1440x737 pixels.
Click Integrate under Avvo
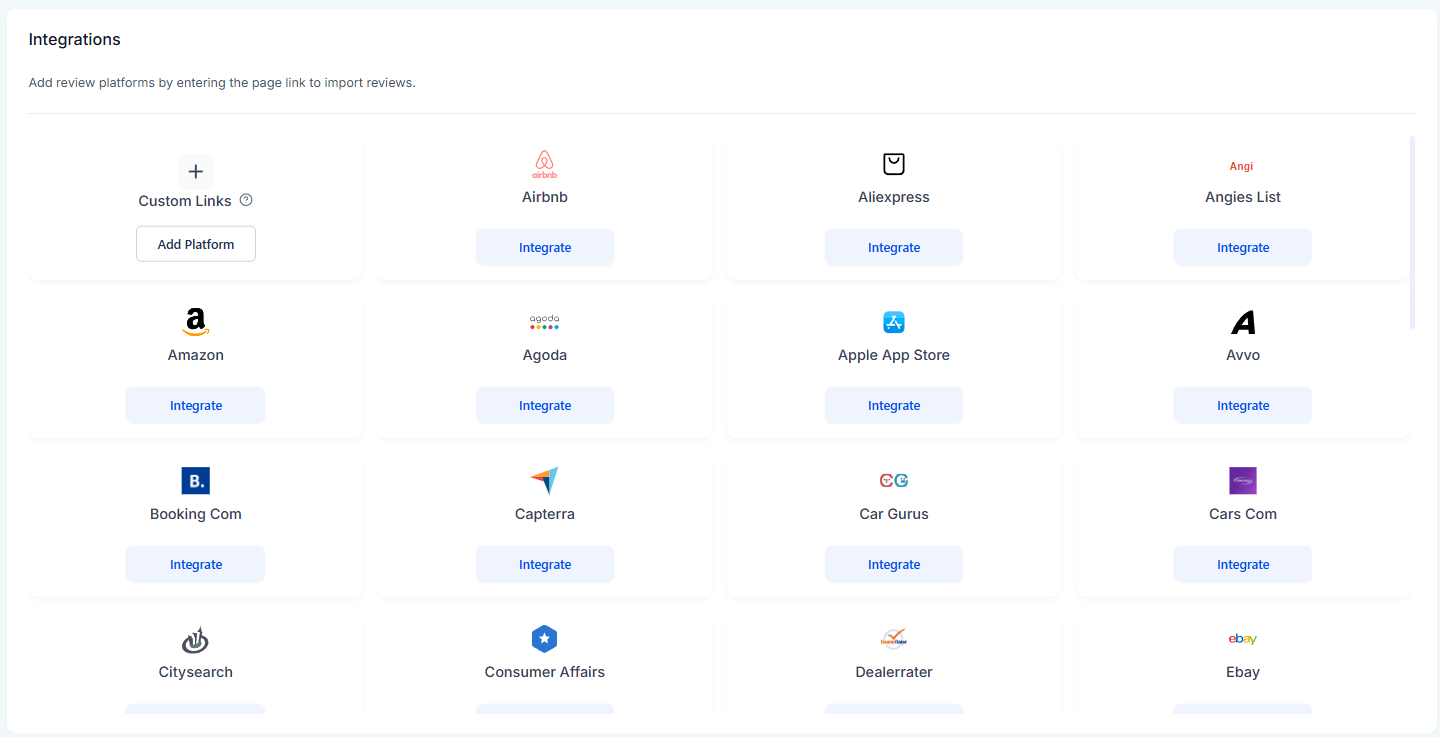tap(1243, 406)
